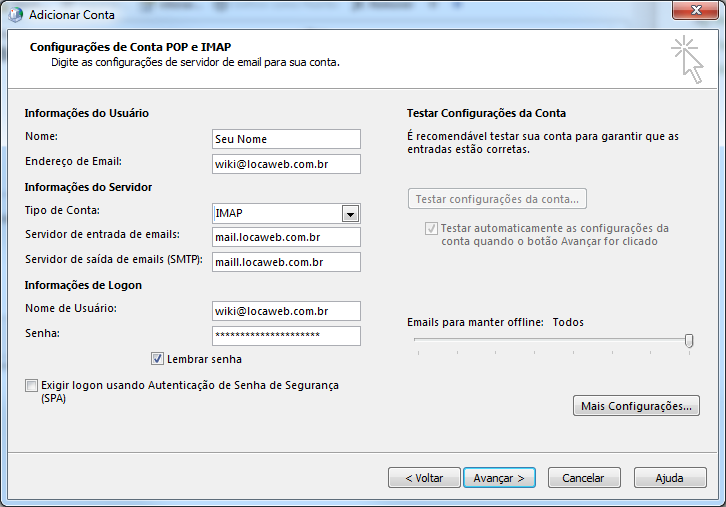Screen dimensions: 726x507
Task: Click the Nome field containing Seu Nome
Action: click(x=286, y=139)
